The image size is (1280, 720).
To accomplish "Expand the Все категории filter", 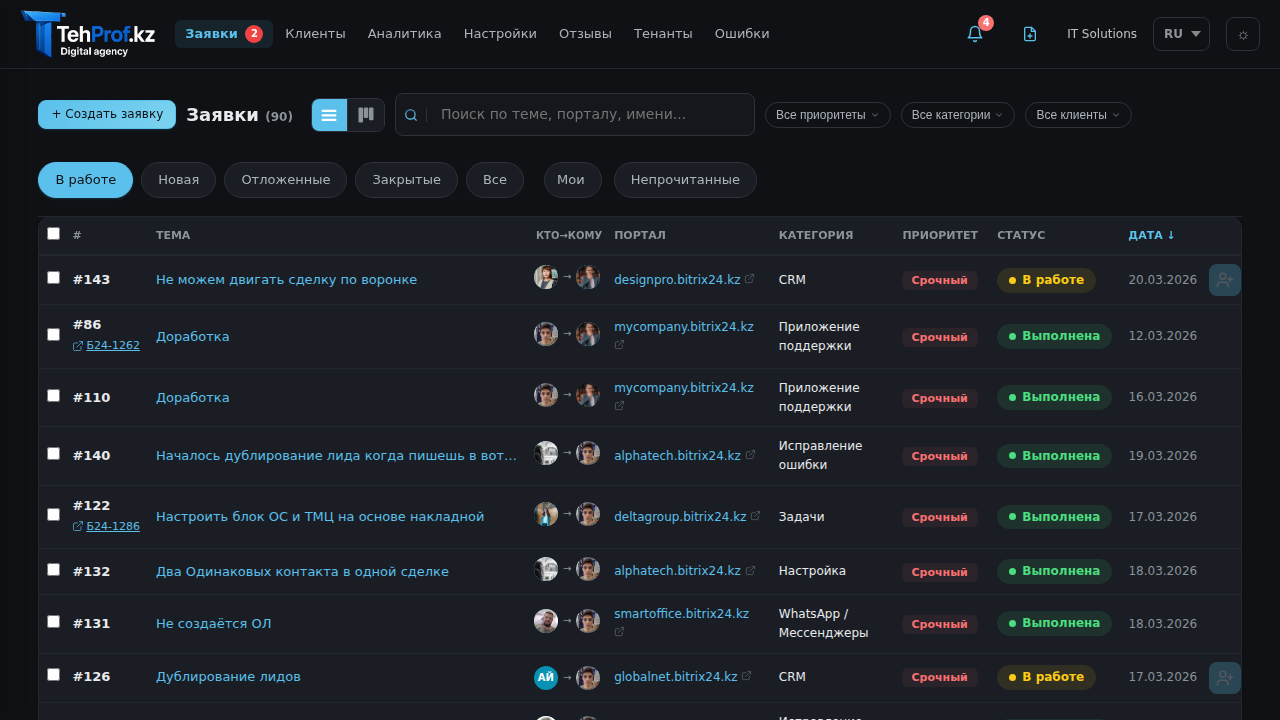I will click(x=957, y=114).
